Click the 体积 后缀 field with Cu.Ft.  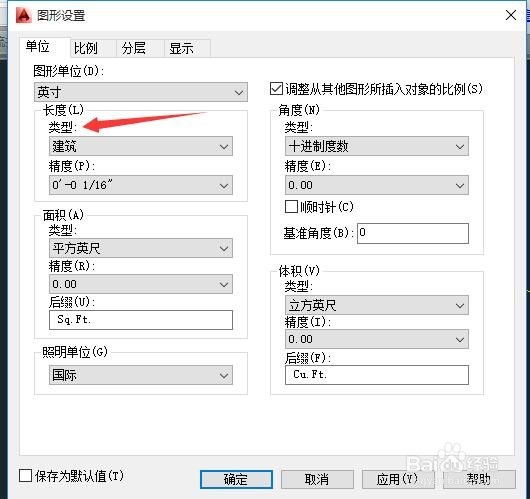tap(377, 375)
